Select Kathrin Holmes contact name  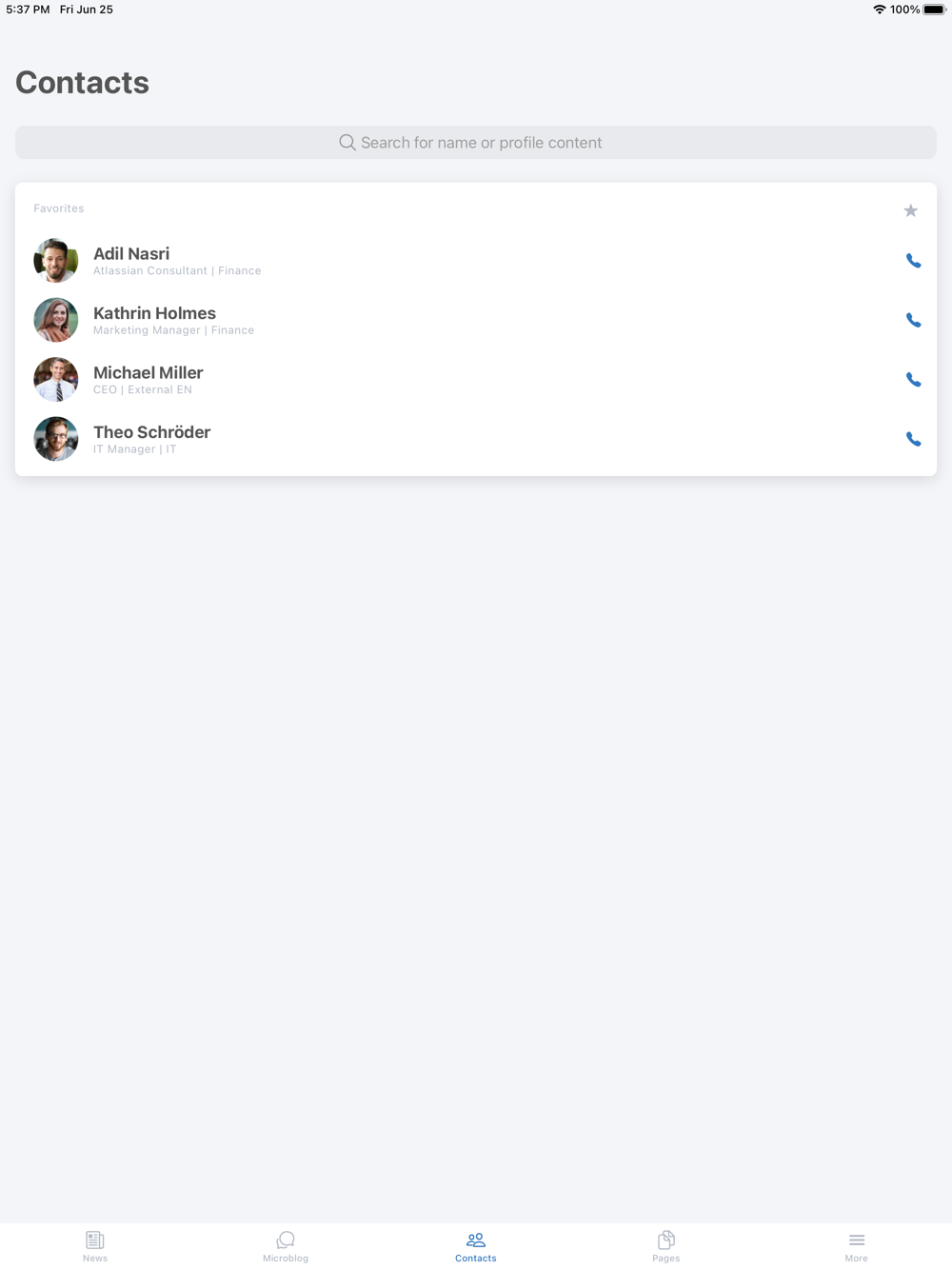154,313
